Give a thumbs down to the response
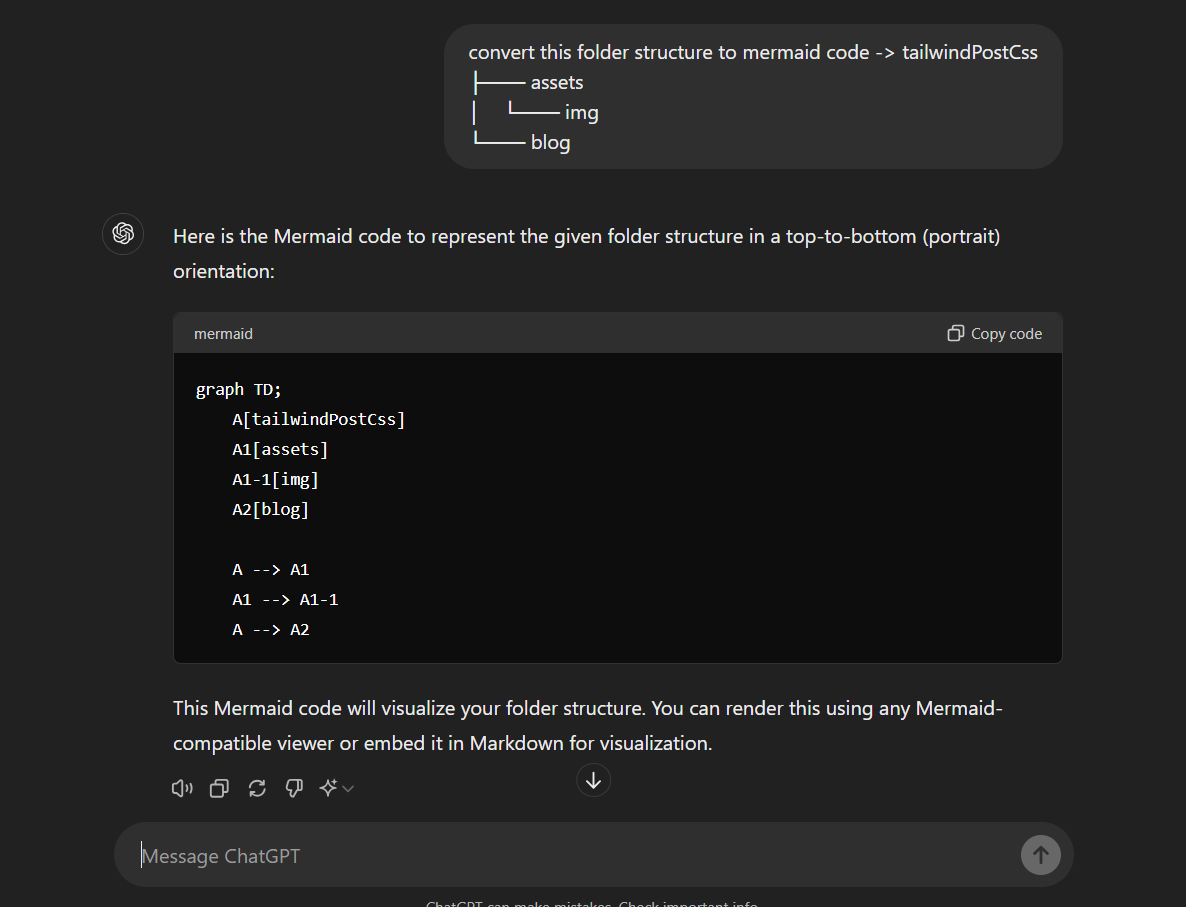1186x907 pixels. pyautogui.click(x=294, y=788)
